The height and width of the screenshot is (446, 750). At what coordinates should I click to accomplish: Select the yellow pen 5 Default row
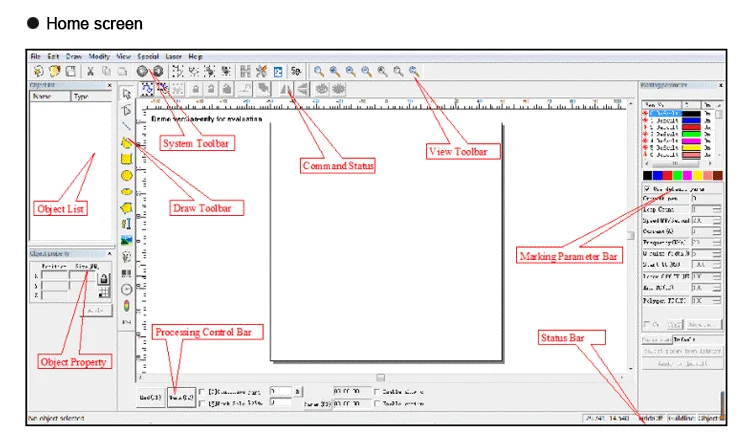(x=678, y=148)
